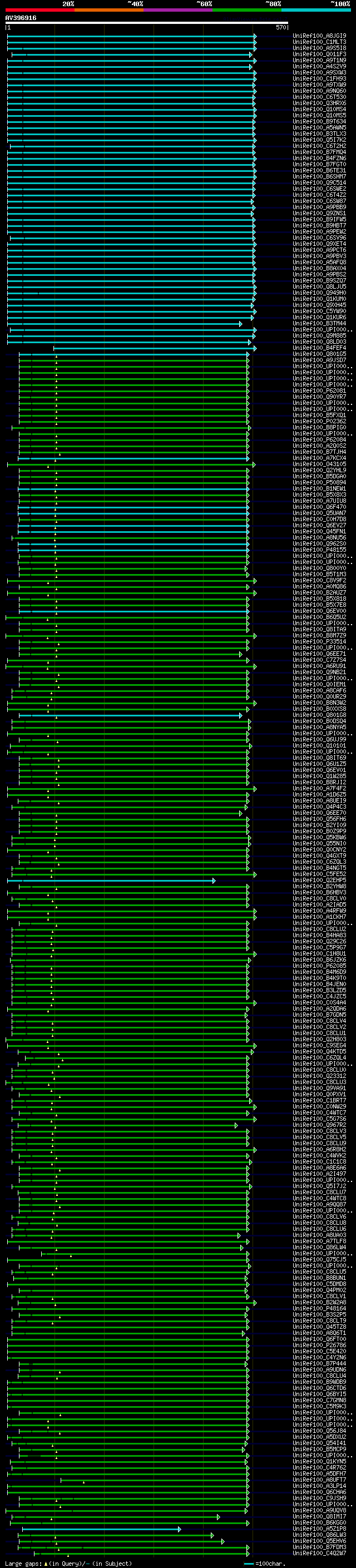Open hit UniRef100_C8V9F2

319,581
